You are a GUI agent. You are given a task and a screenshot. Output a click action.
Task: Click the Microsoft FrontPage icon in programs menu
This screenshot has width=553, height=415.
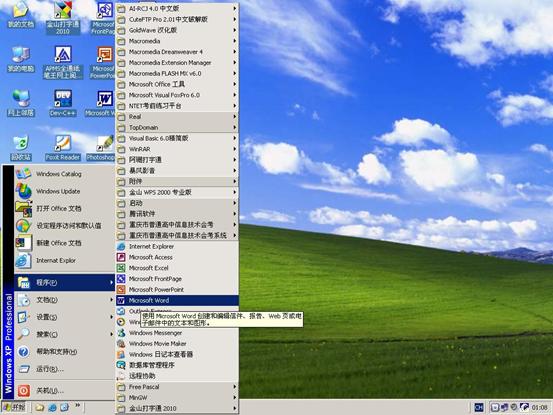121,279
